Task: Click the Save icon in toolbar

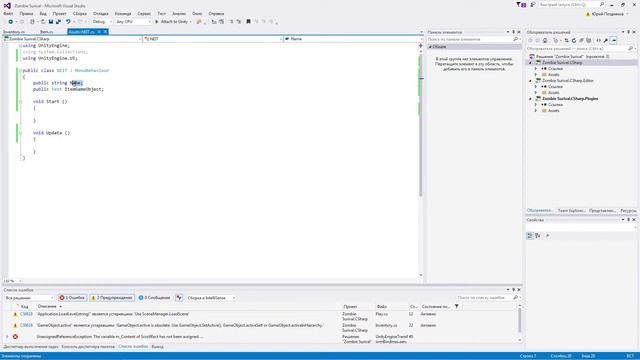Action: (x=51, y=22)
